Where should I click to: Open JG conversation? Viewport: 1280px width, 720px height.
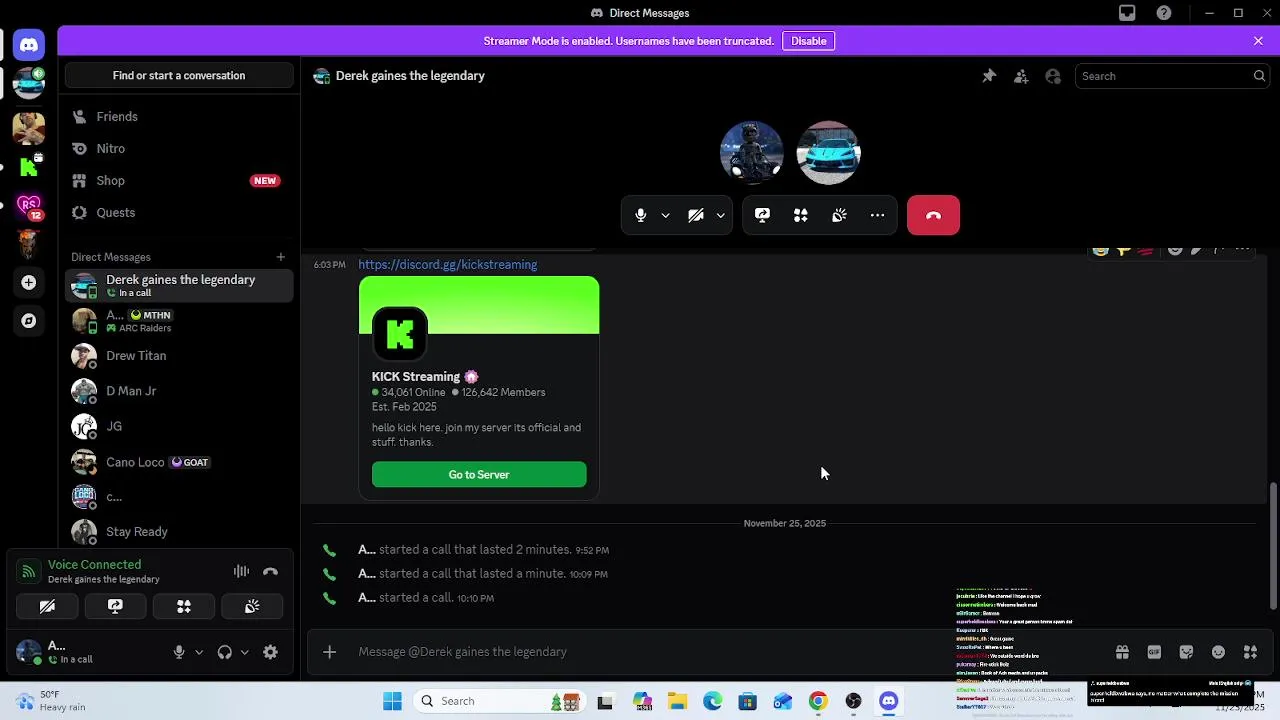(180, 426)
